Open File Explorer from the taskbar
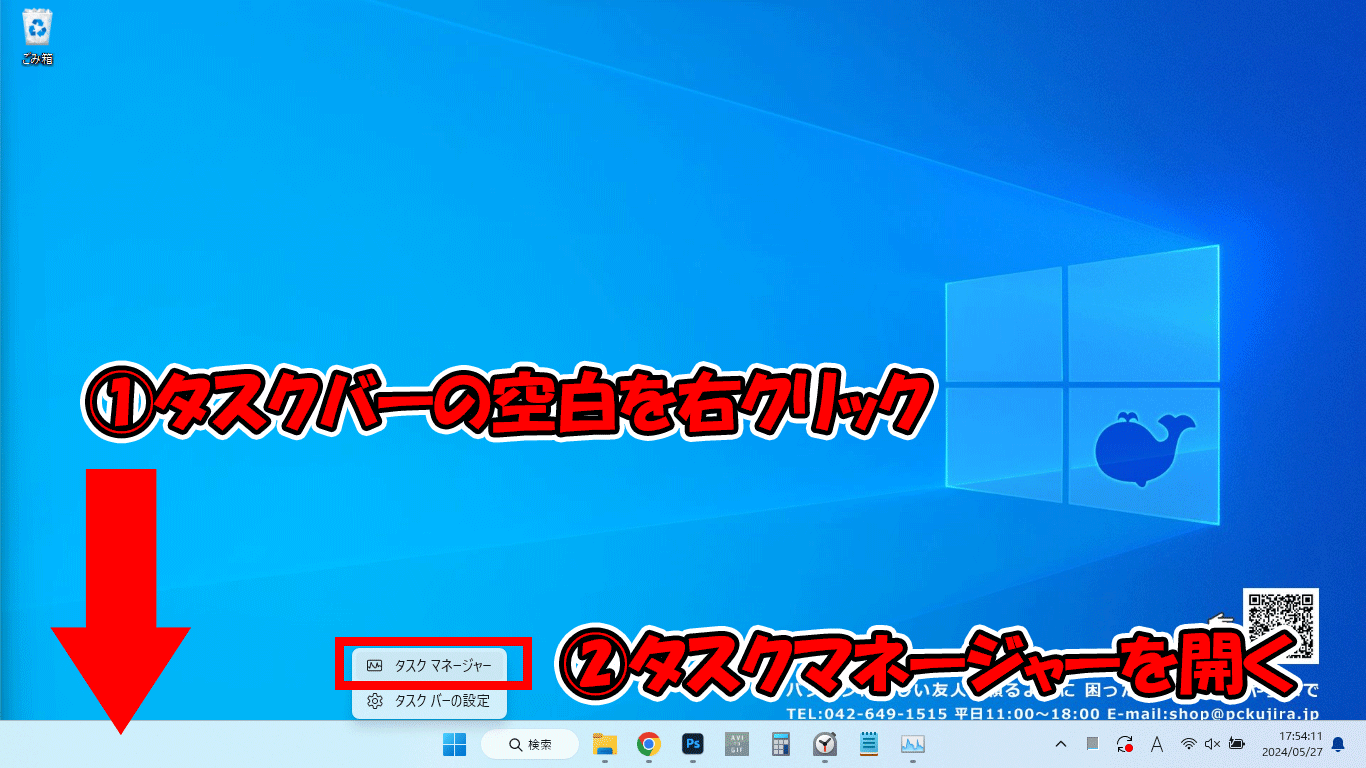 [x=604, y=744]
